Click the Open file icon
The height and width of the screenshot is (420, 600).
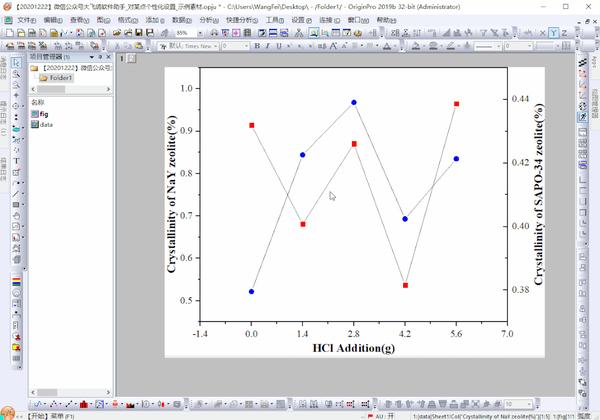coord(117,33)
